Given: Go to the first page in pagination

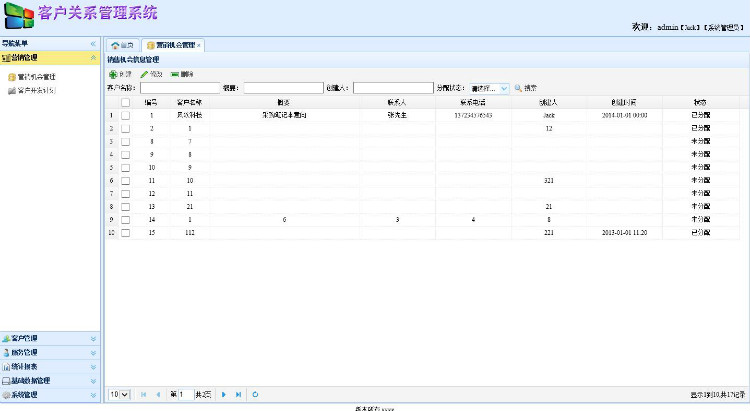Looking at the screenshot, I should point(143,395).
